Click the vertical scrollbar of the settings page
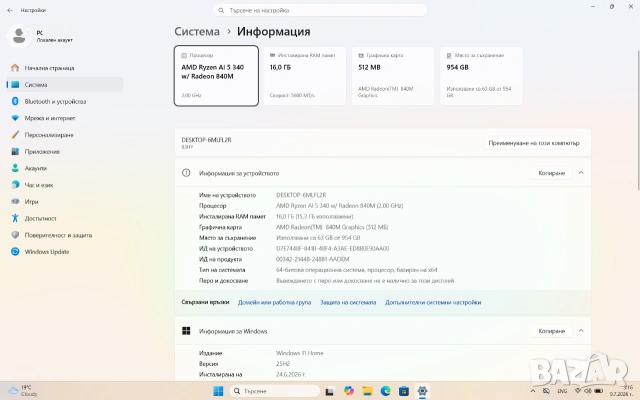 click(638, 120)
